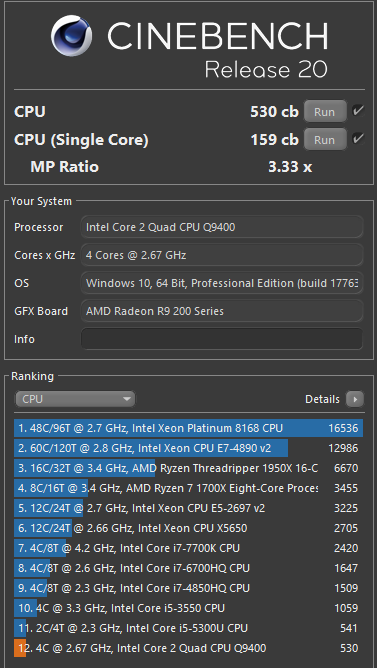Select the orange Core 2 Quad Q9400 result
377x668 pixels.
188,648
